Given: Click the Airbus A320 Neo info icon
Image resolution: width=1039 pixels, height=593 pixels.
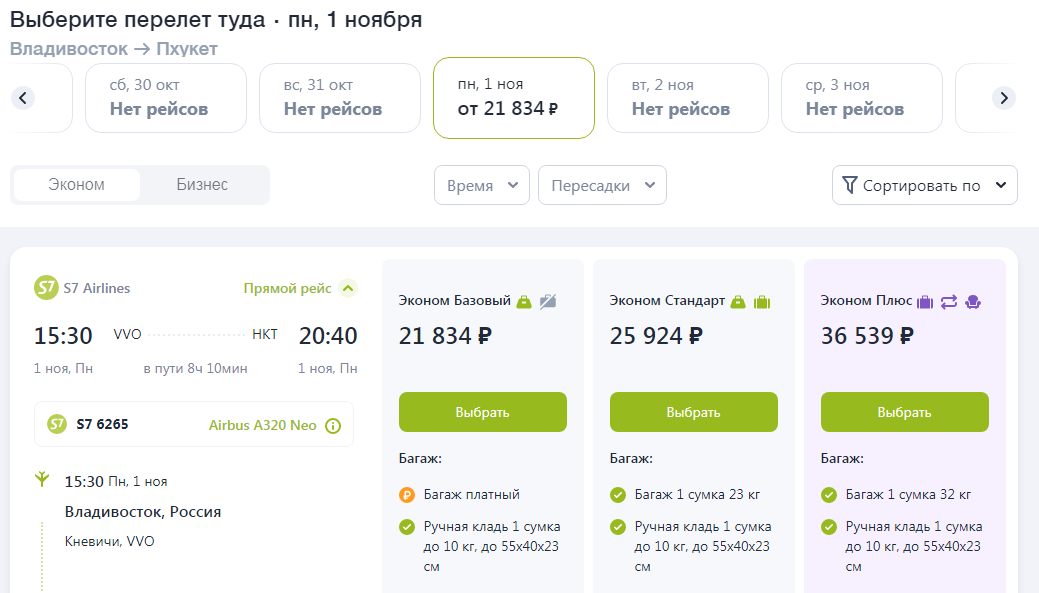Looking at the screenshot, I should [x=333, y=426].
